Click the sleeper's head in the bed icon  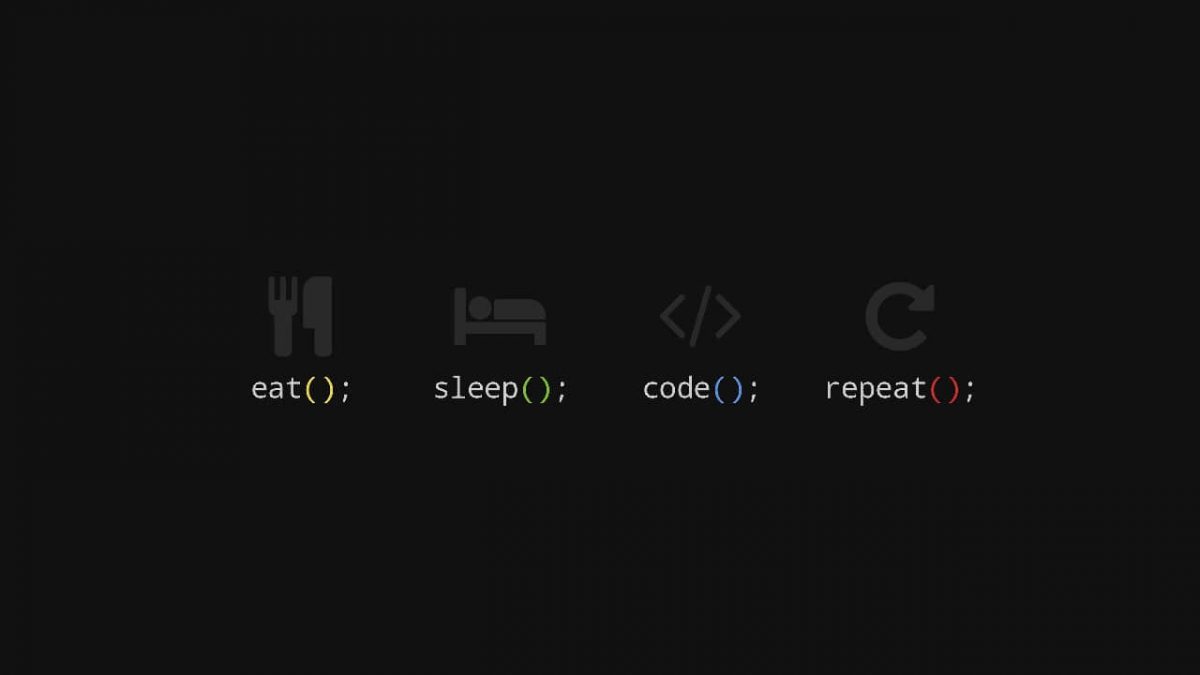click(480, 306)
